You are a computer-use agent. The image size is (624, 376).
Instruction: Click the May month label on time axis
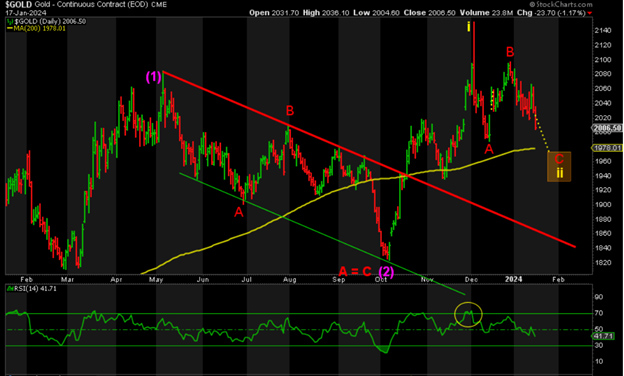(156, 280)
